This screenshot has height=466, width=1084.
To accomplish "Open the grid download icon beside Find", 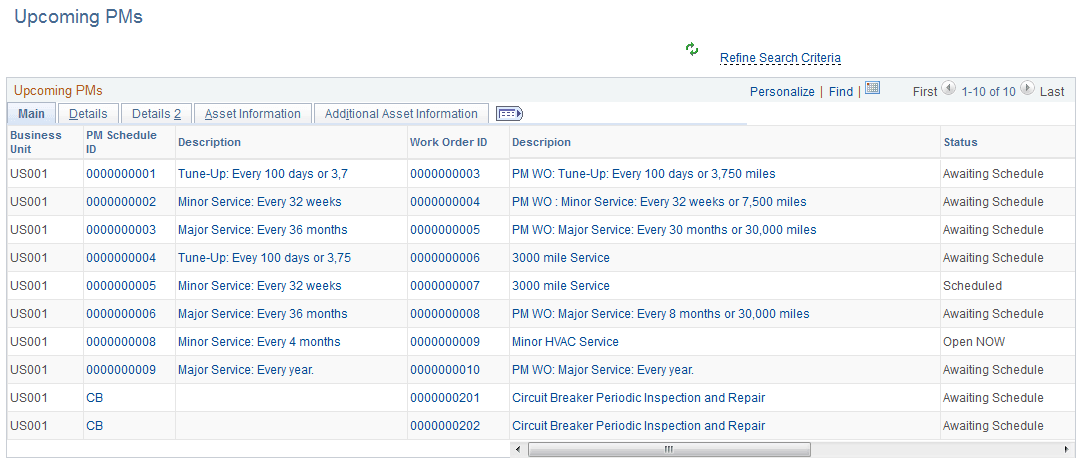I will [x=872, y=88].
